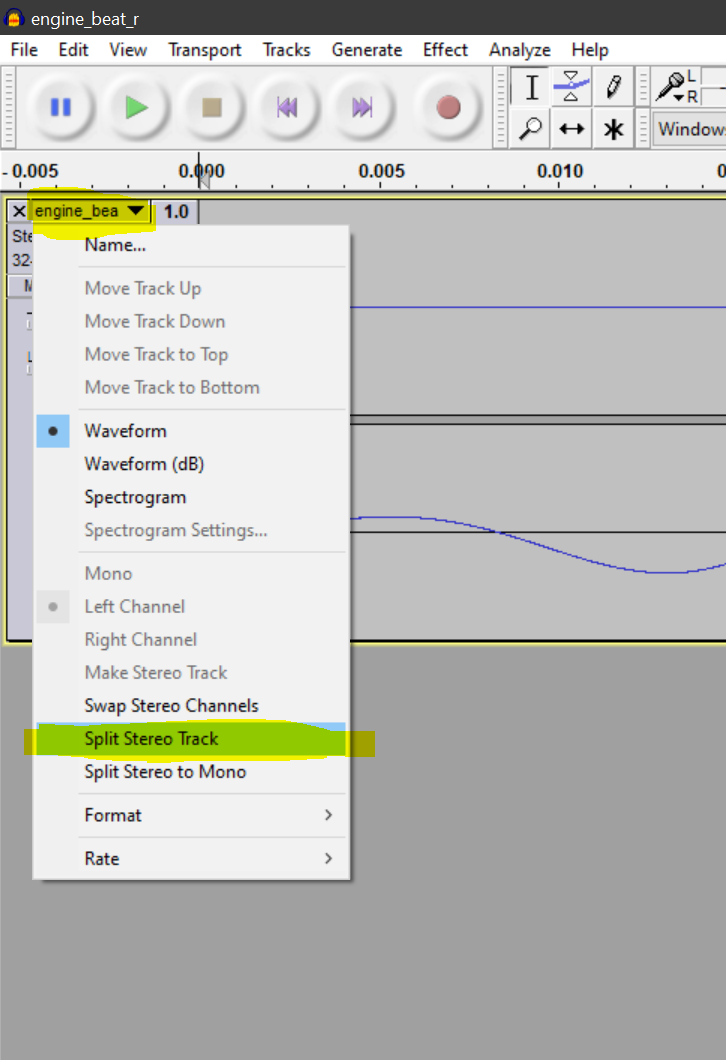726x1060 pixels.
Task: Select the Zoom magnifier tool
Action: (x=531, y=128)
